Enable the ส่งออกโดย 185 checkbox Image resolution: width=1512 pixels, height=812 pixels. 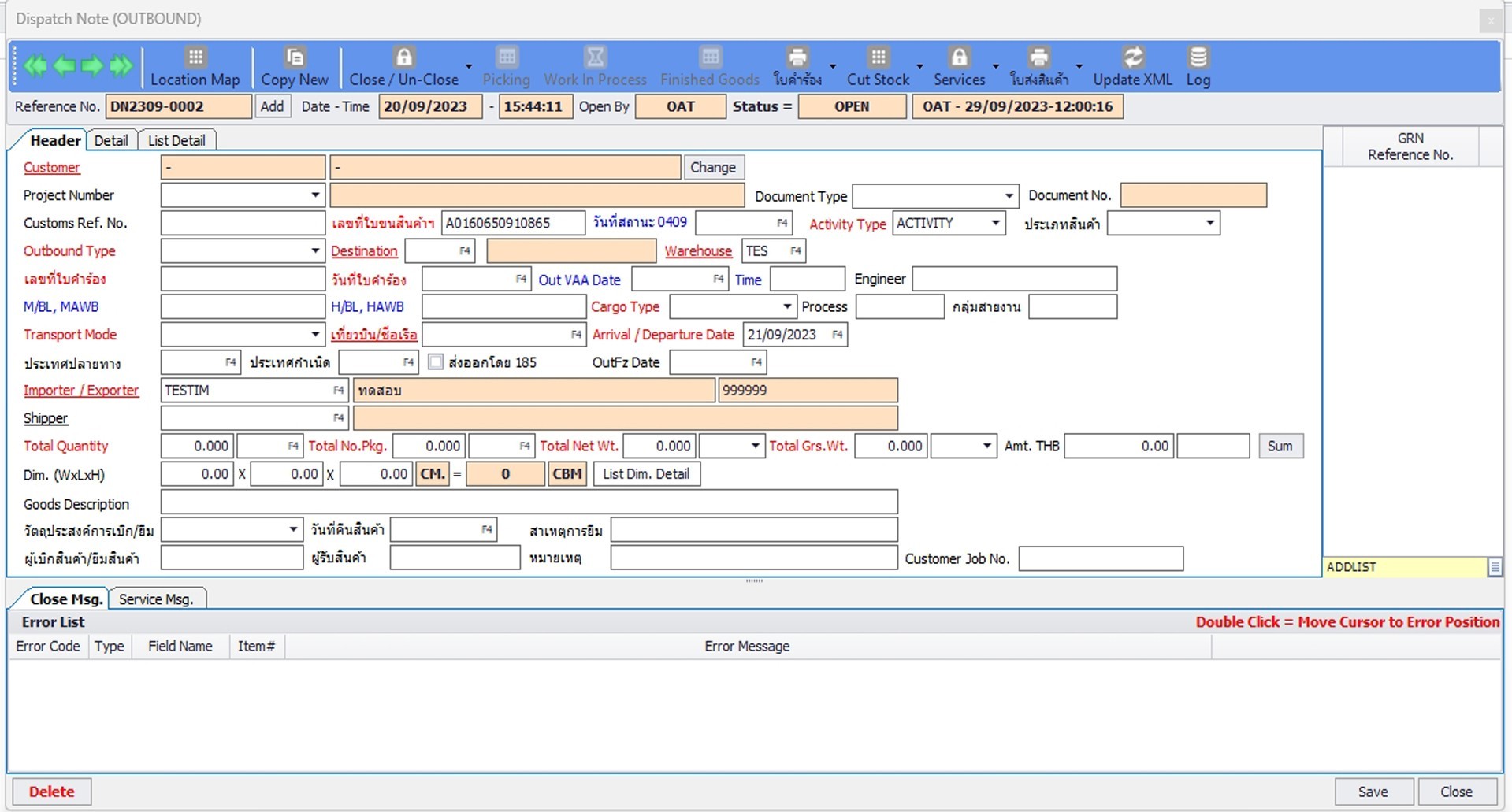pyautogui.click(x=436, y=362)
